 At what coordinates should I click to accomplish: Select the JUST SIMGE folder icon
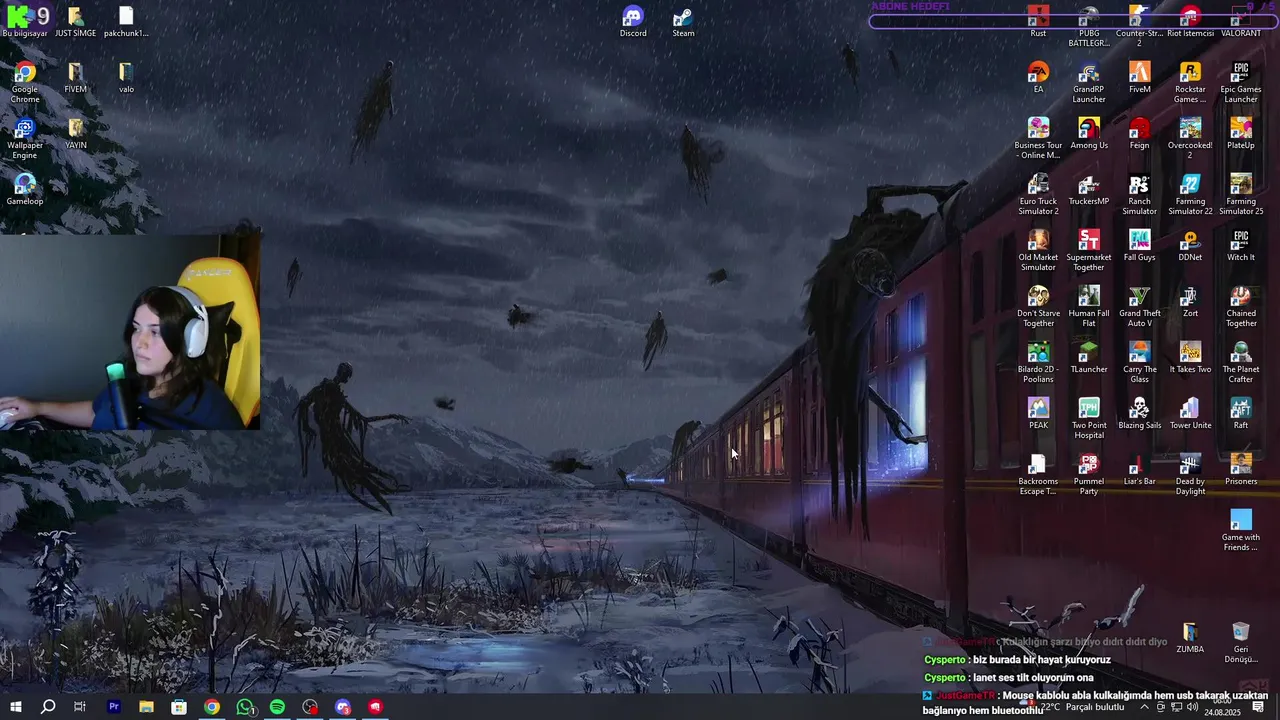tap(75, 22)
